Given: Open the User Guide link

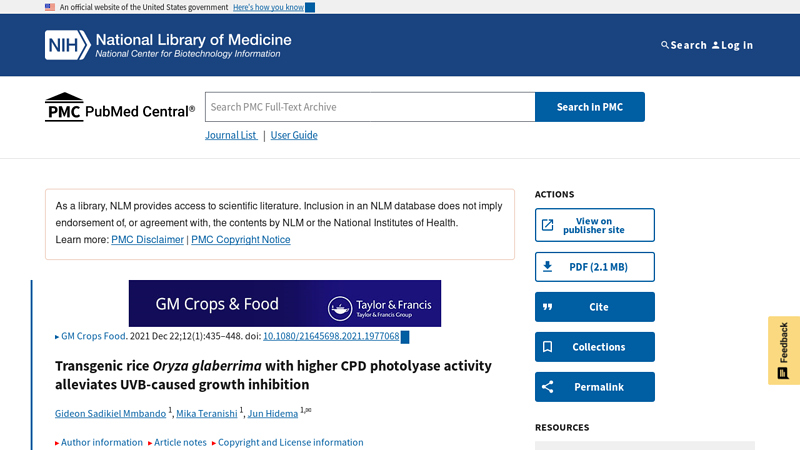Looking at the screenshot, I should [294, 135].
